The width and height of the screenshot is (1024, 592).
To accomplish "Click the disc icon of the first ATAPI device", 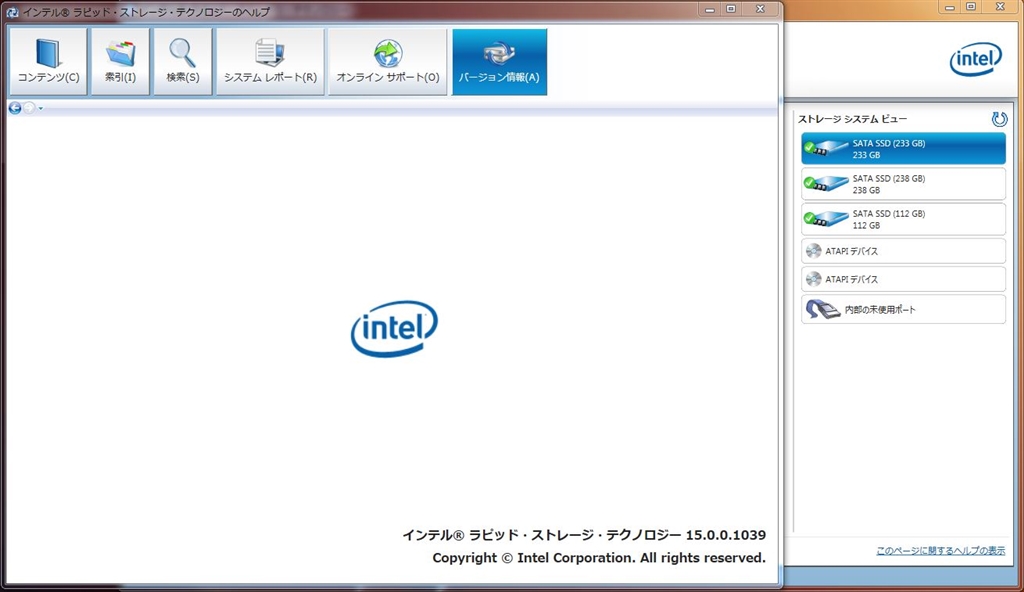I will [x=814, y=251].
